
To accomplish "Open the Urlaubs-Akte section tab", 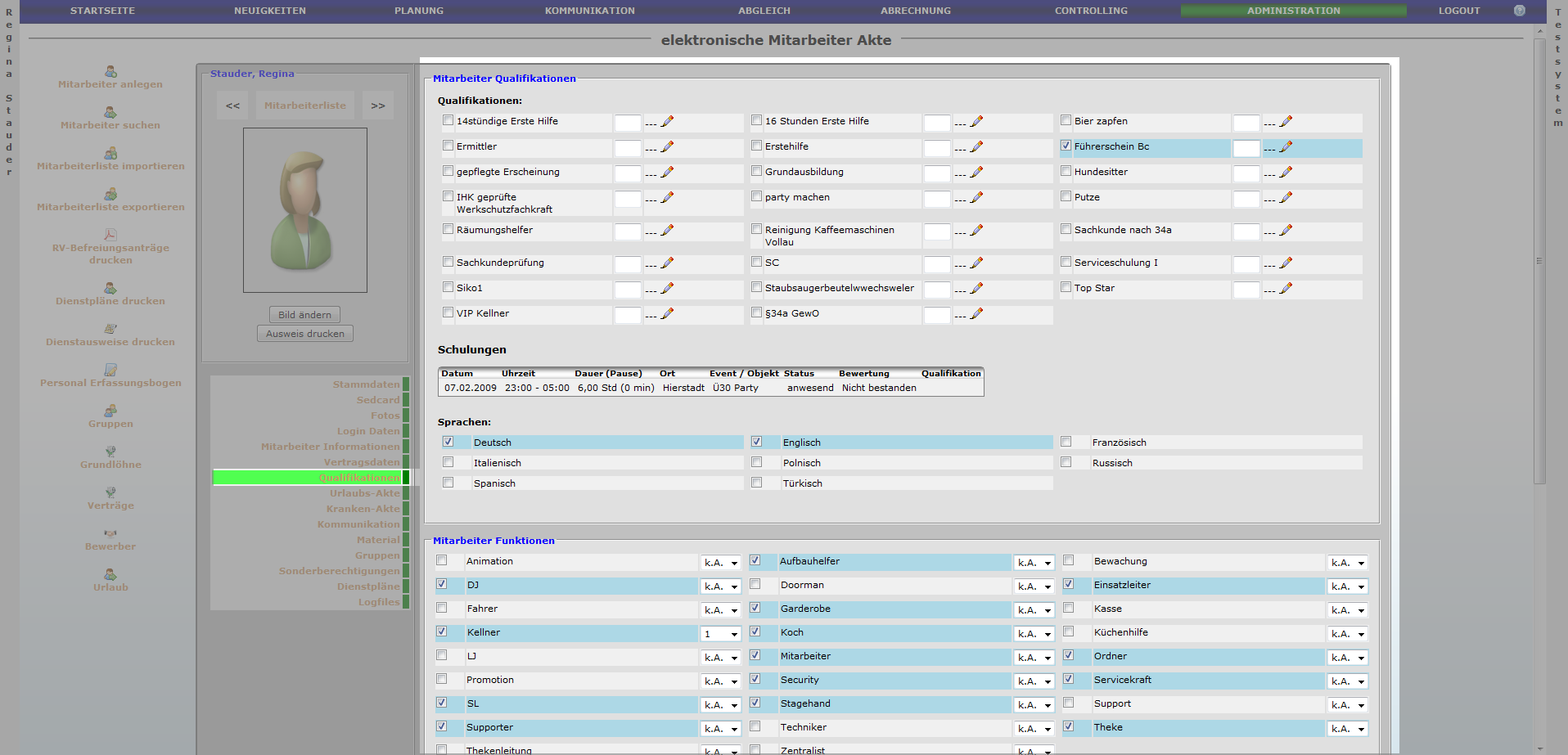I will click(x=310, y=493).
